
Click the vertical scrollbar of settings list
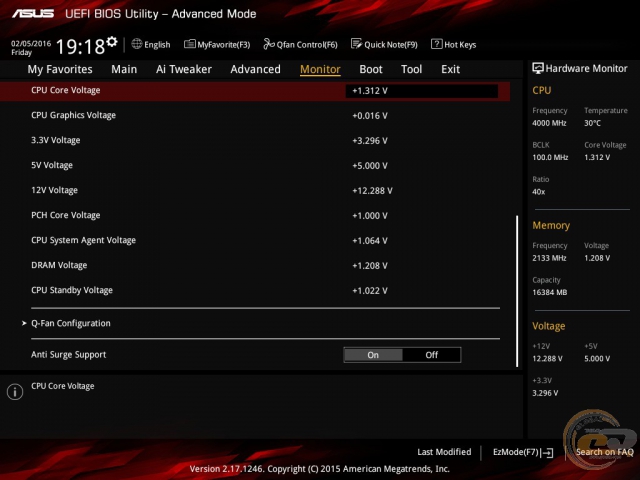[x=517, y=291]
